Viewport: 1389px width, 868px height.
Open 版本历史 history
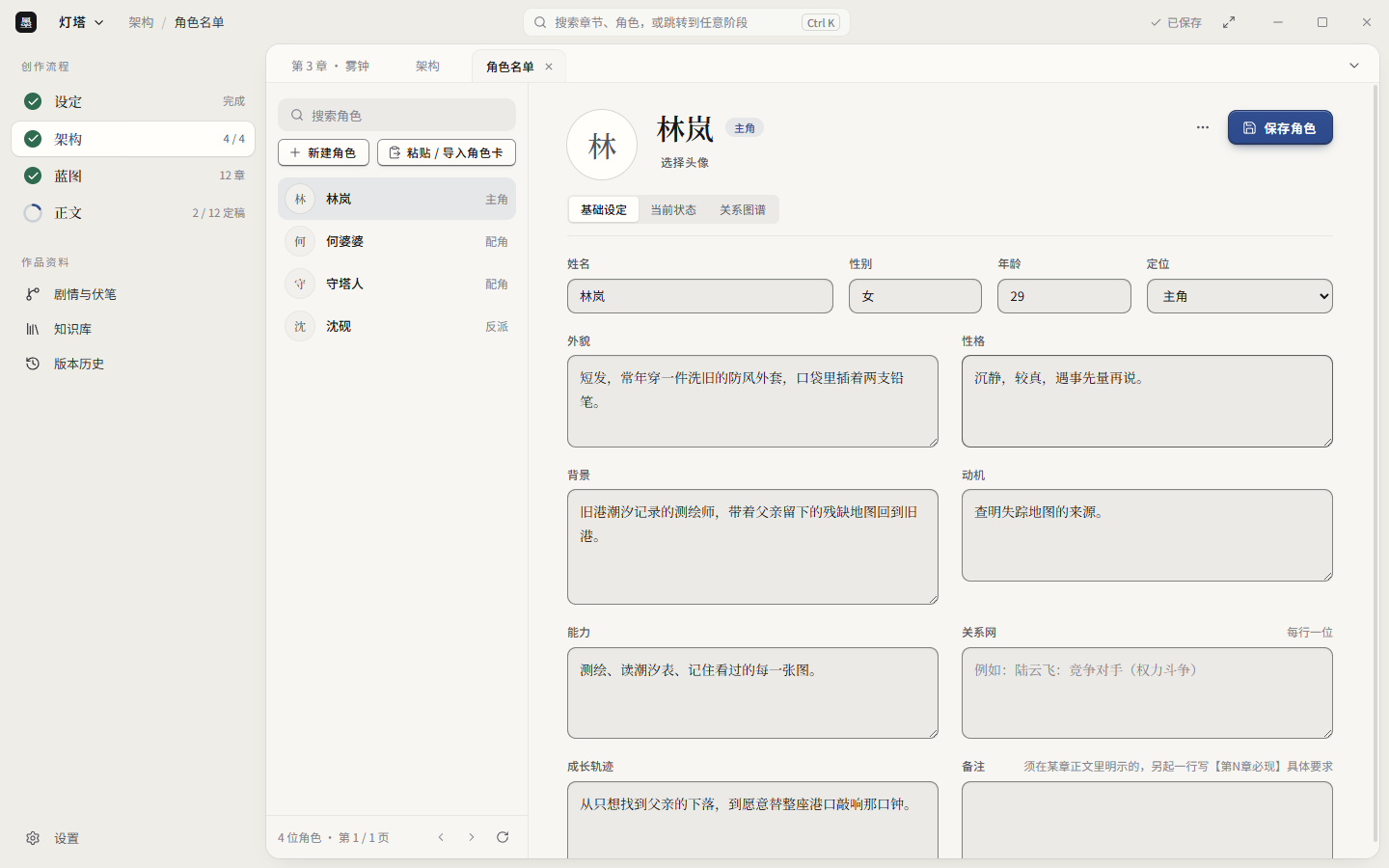133,364
